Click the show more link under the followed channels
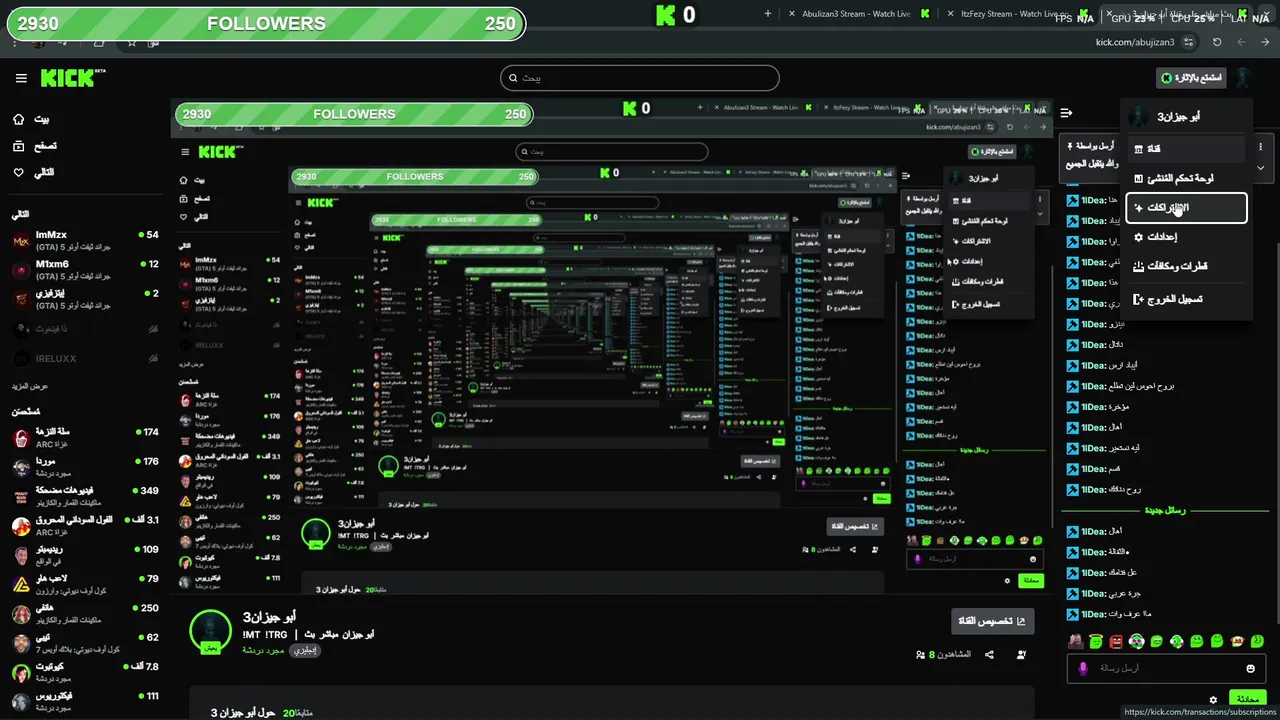This screenshot has height=720, width=1280. (30, 386)
